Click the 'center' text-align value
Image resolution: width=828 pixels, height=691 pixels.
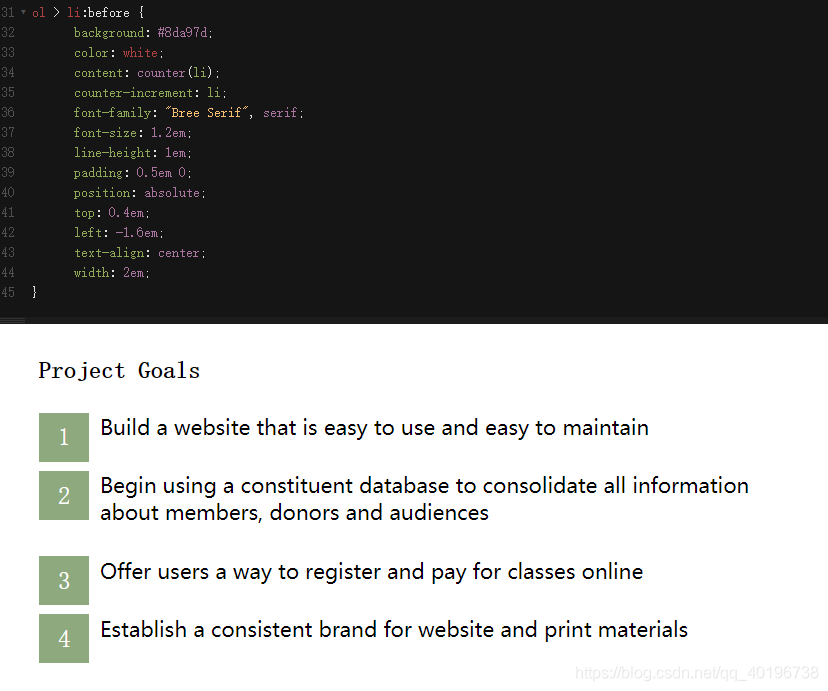click(x=179, y=253)
